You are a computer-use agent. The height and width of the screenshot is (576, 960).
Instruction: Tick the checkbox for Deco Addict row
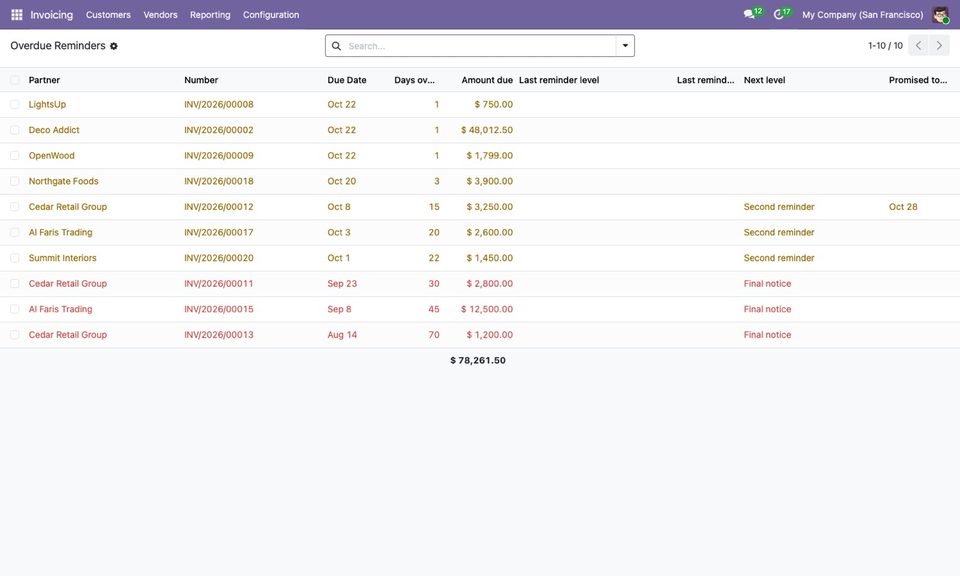[15, 130]
